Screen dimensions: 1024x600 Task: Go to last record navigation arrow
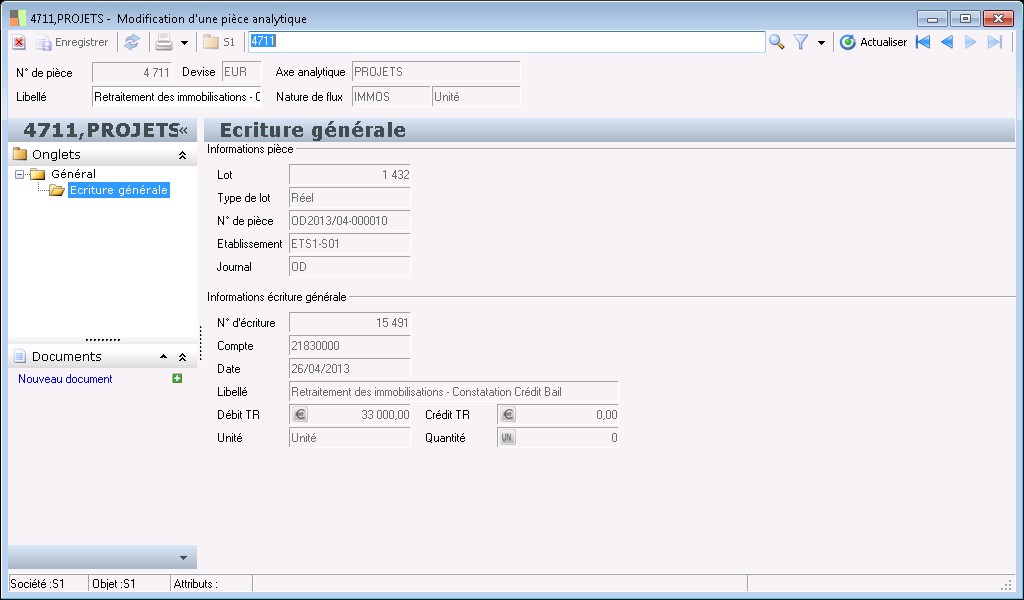click(995, 42)
